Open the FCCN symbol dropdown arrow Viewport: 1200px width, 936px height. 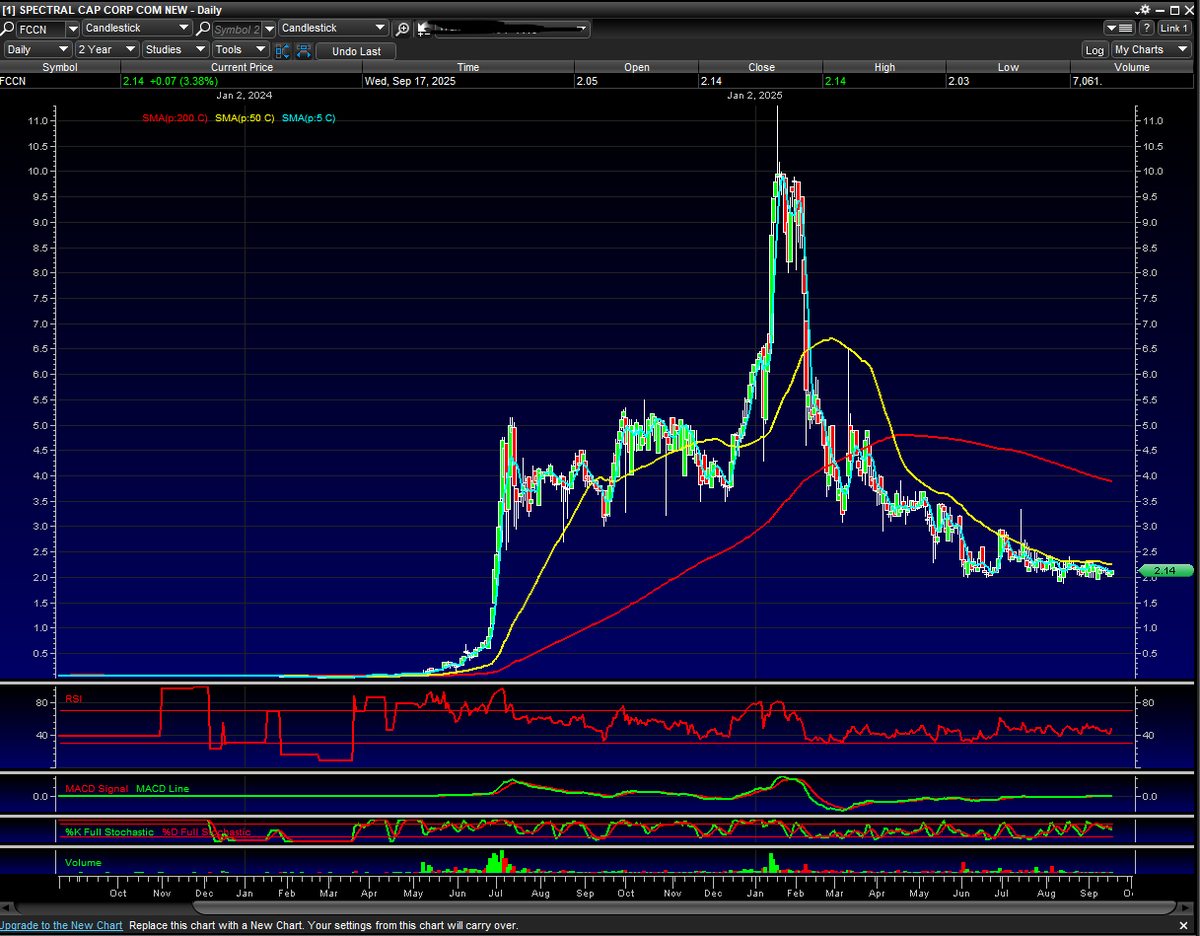[x=72, y=29]
